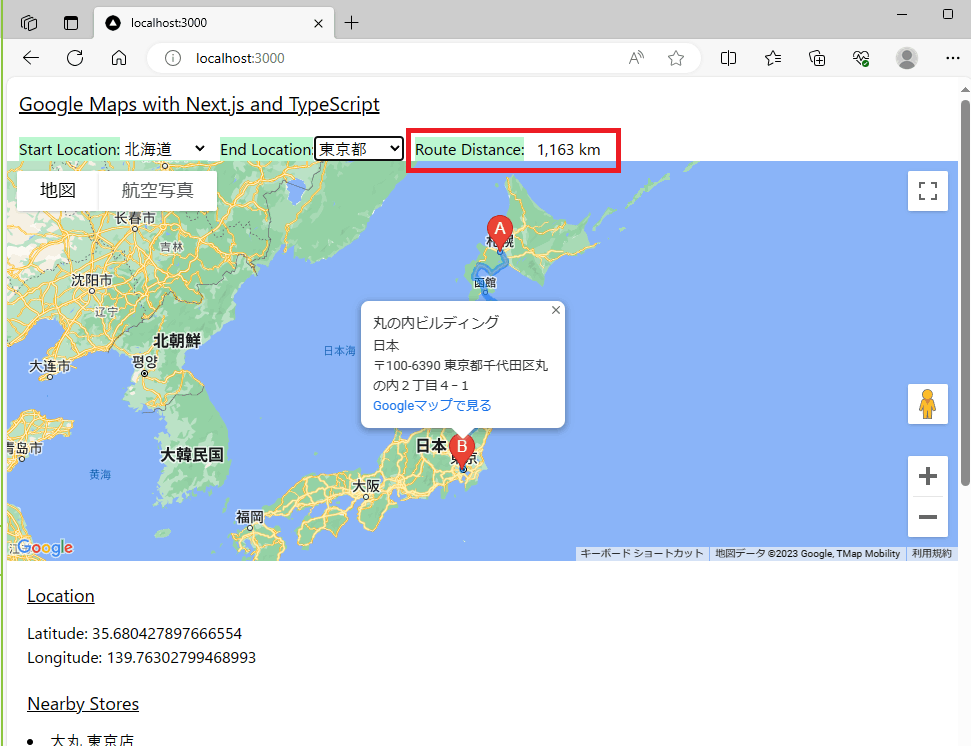Click the Latitude value text
Screen dimensions: 971x746
pyautogui.click(x=167, y=634)
